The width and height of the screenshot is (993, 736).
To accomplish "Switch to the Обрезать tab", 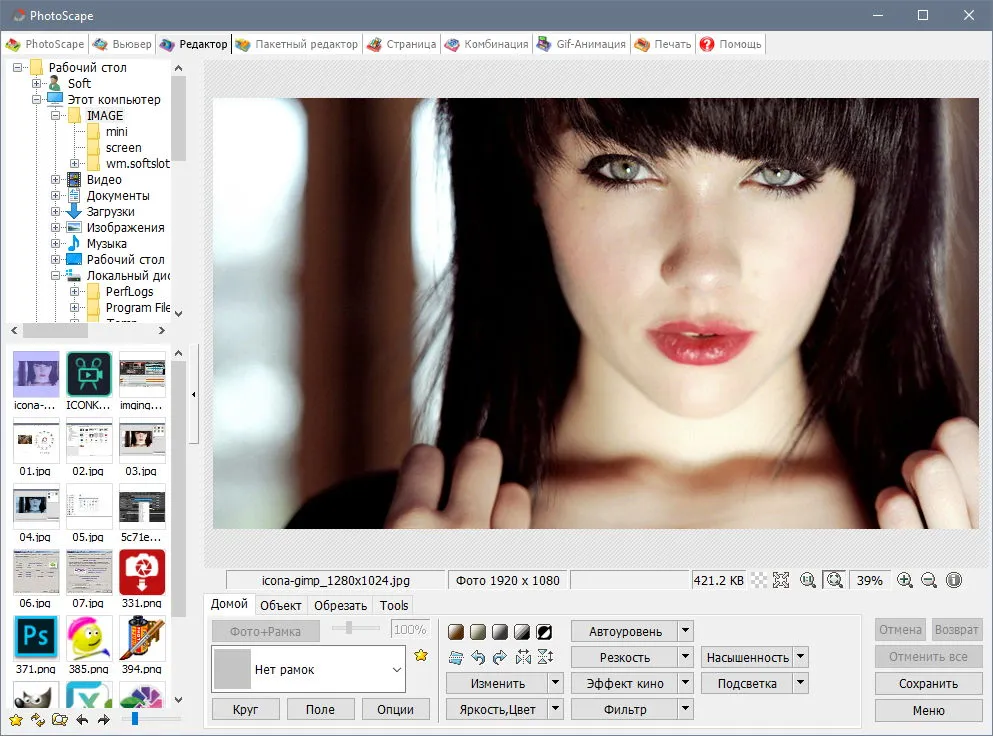I will pyautogui.click(x=340, y=606).
